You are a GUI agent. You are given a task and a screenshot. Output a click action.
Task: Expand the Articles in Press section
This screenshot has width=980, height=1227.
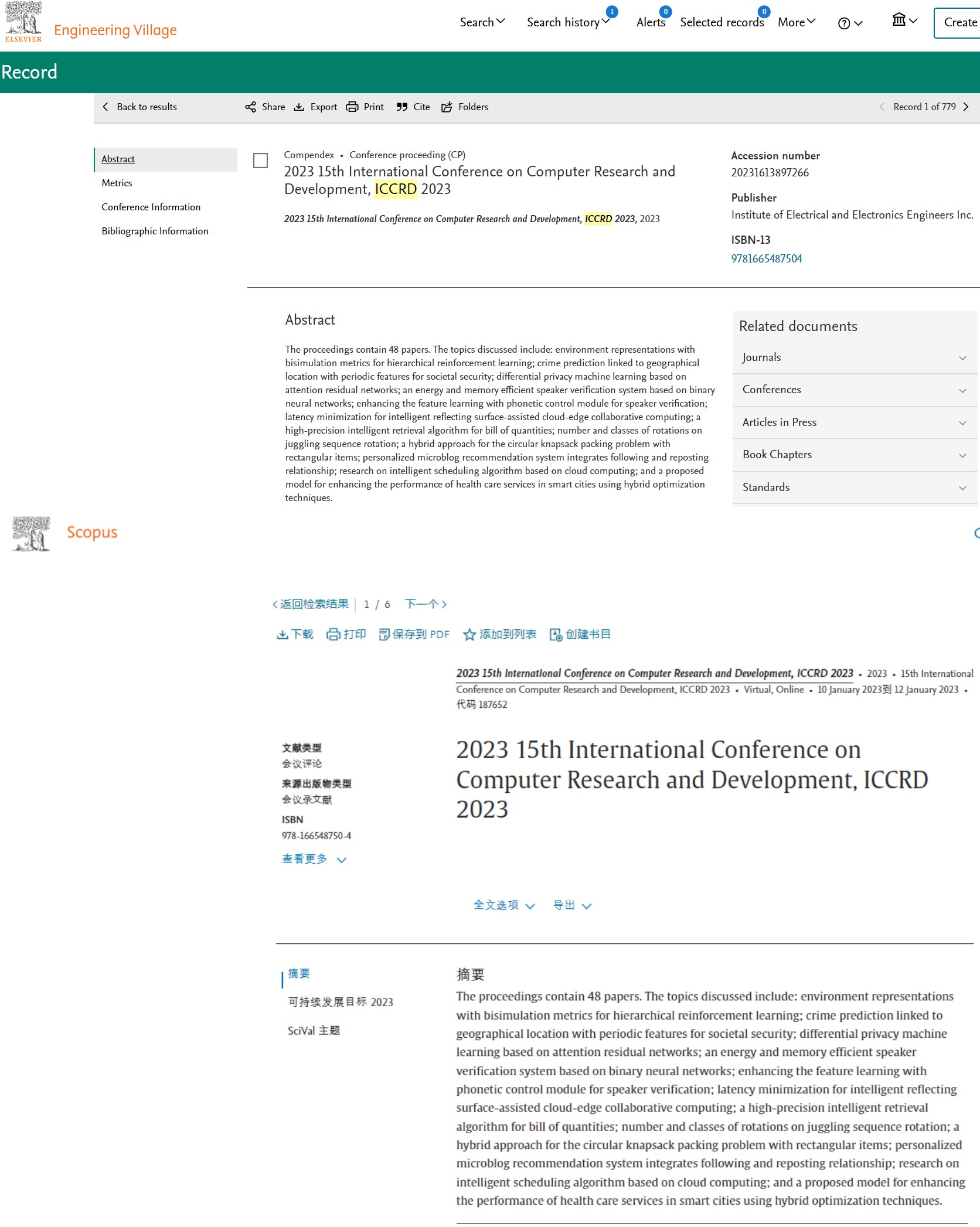[855, 422]
